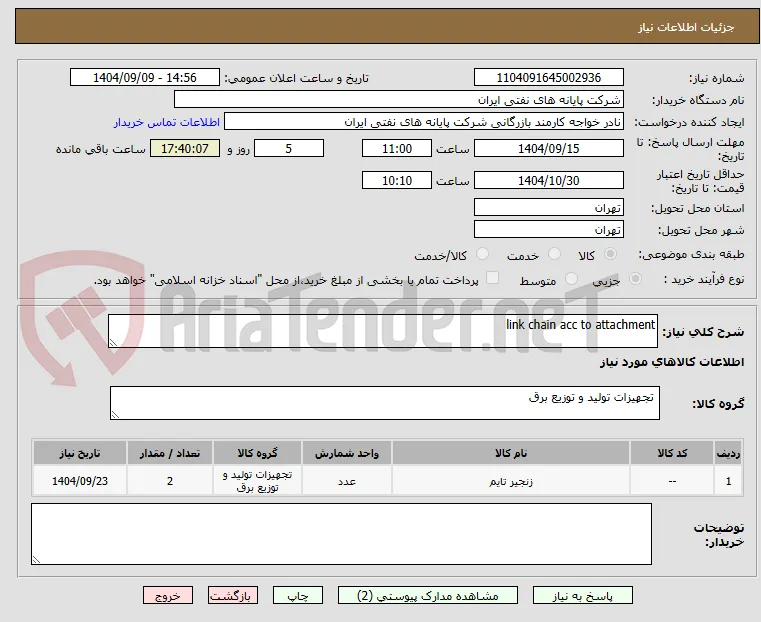Image resolution: width=761 pixels, height=622 pixels.
Task: Click the 'ردیف' column header
Action: (x=728, y=453)
